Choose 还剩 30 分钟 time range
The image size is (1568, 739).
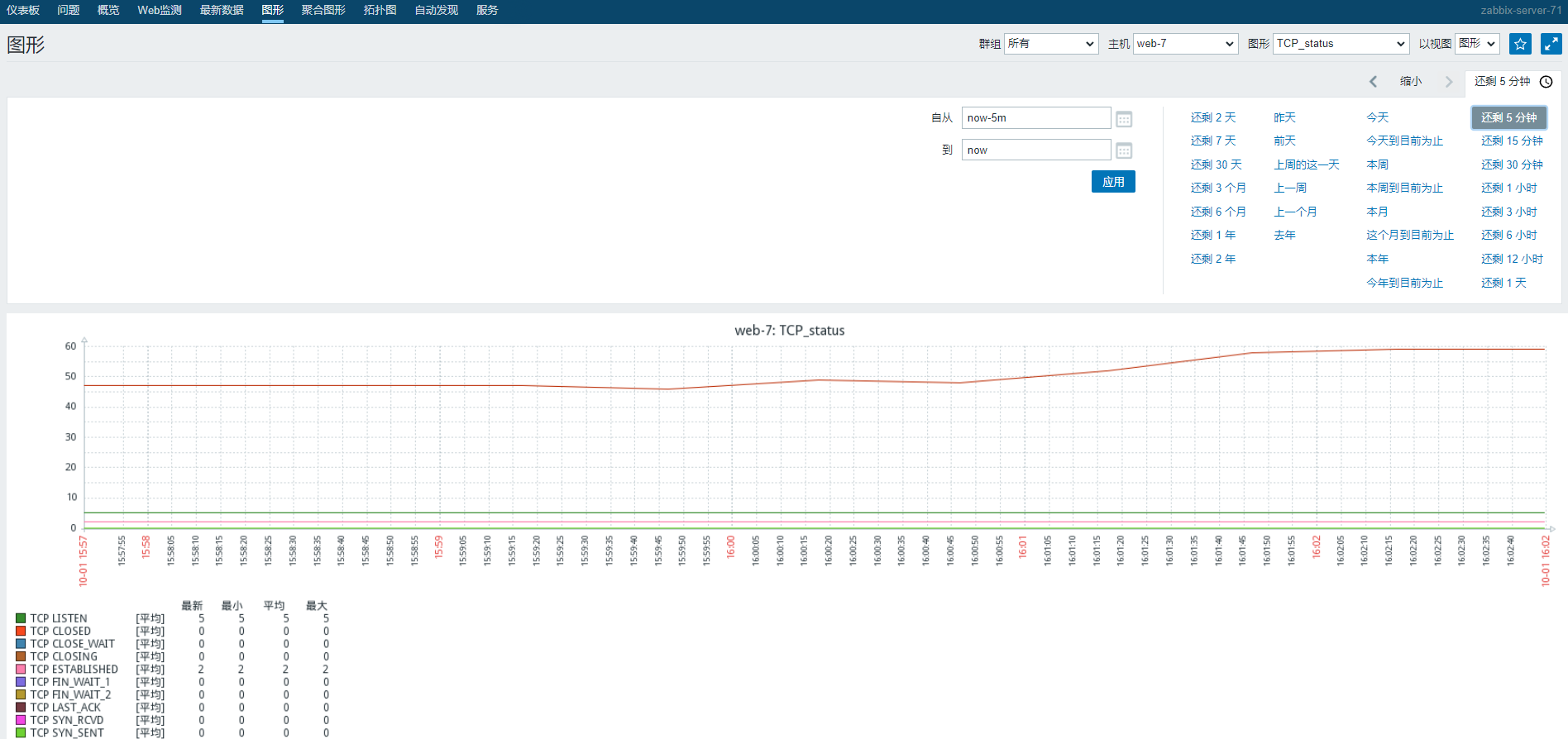coord(1512,165)
